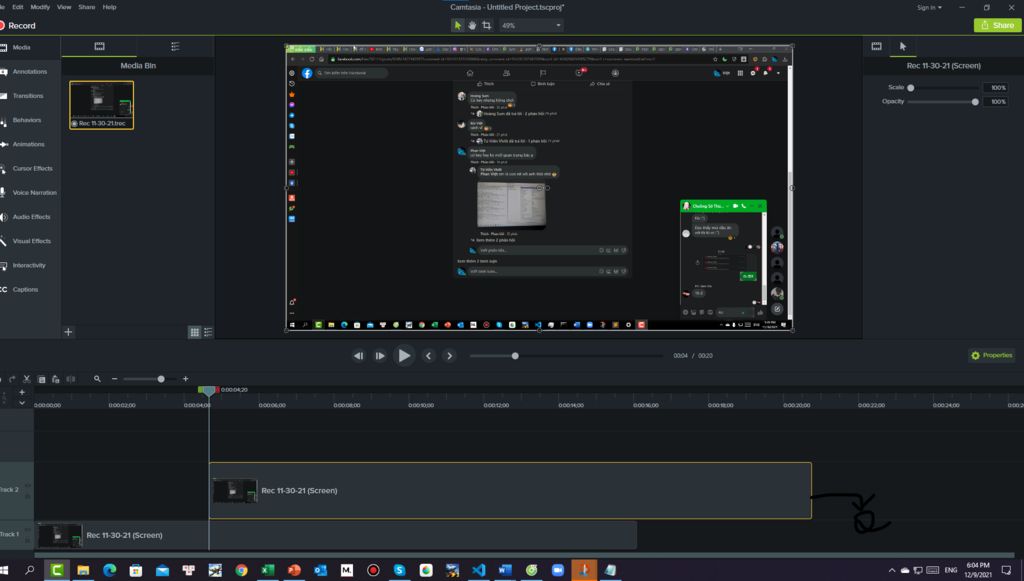
Task: Jump to next clip with right chevron
Action: [449, 356]
